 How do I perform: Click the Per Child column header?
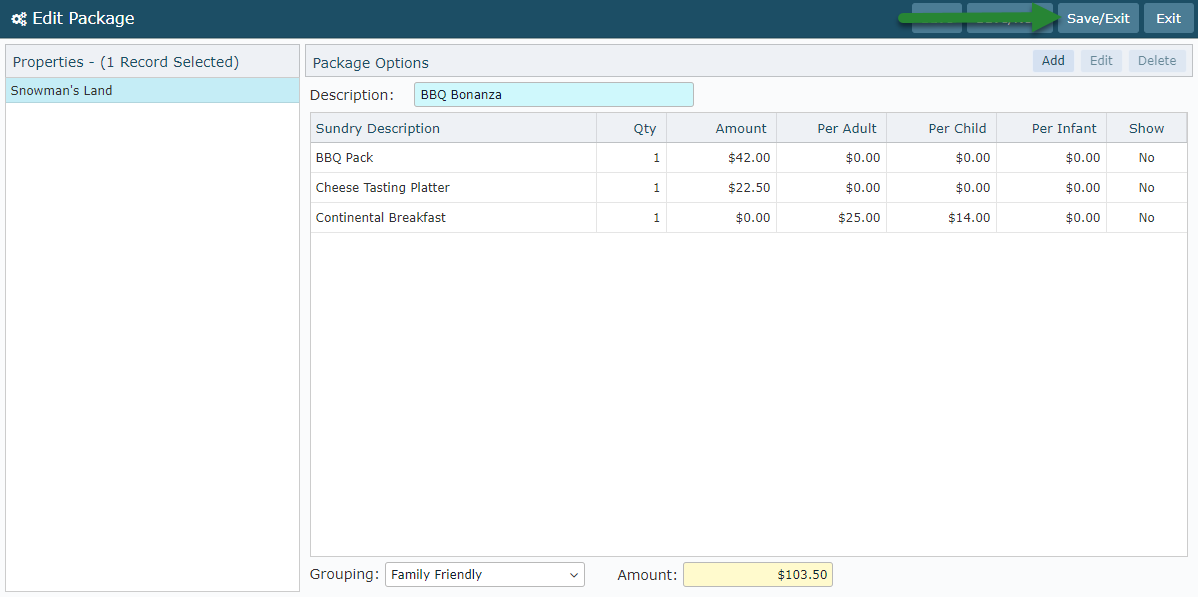[941, 128]
